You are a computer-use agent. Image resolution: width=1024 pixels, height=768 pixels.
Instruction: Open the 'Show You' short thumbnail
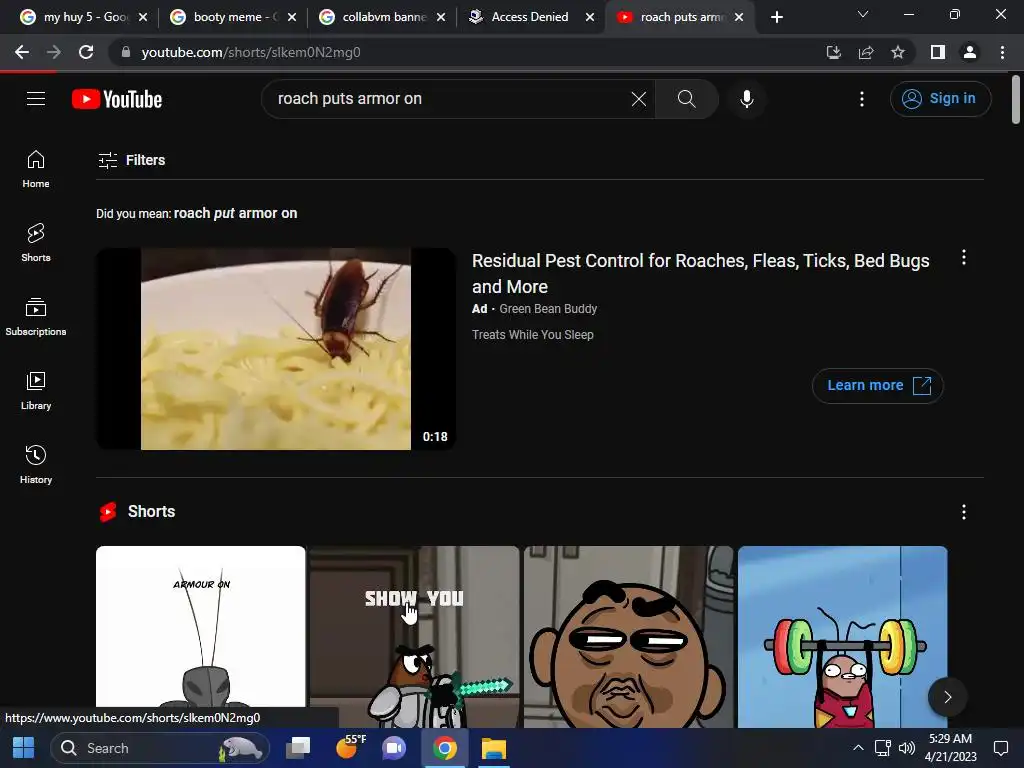414,637
